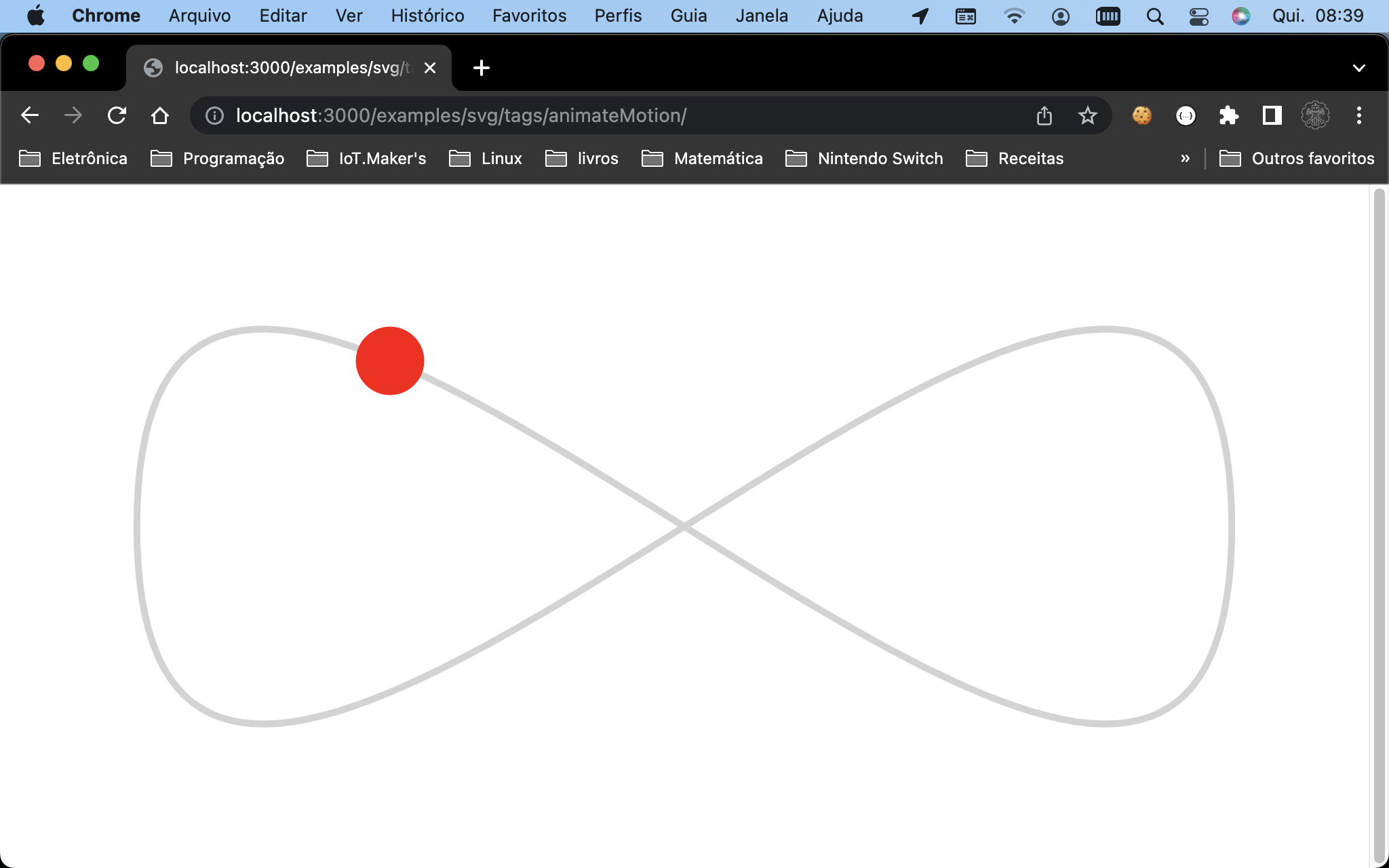Click the share/export icon in toolbar
Image resolution: width=1389 pixels, height=868 pixels.
[1044, 115]
